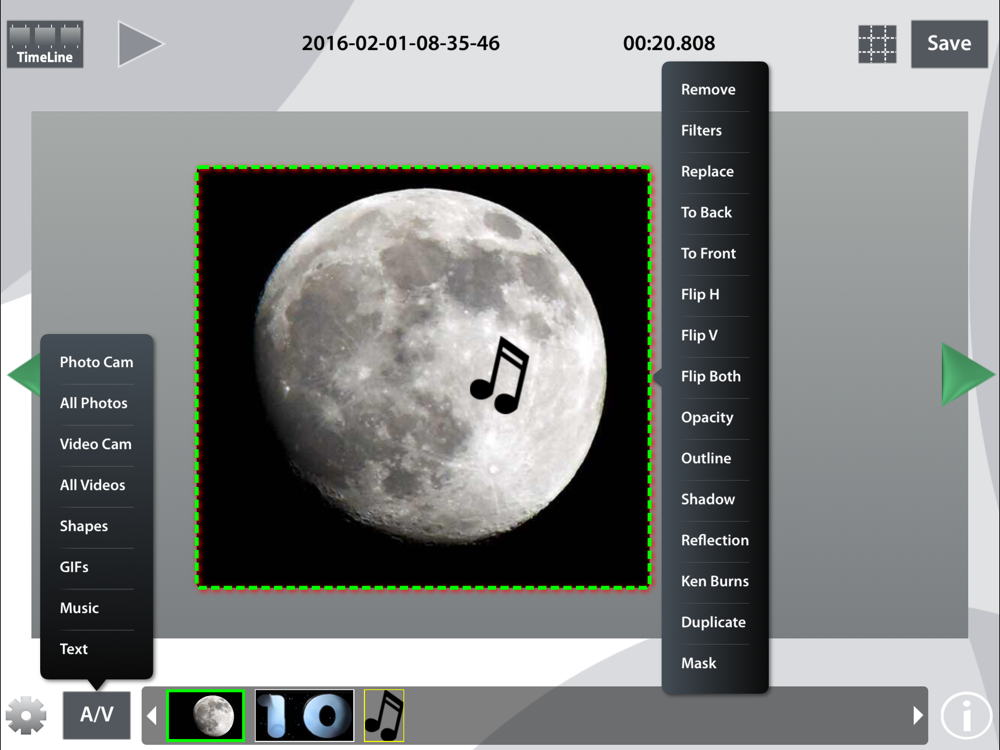Go to previous slide green arrow
Image resolution: width=1000 pixels, height=750 pixels.
(x=23, y=375)
